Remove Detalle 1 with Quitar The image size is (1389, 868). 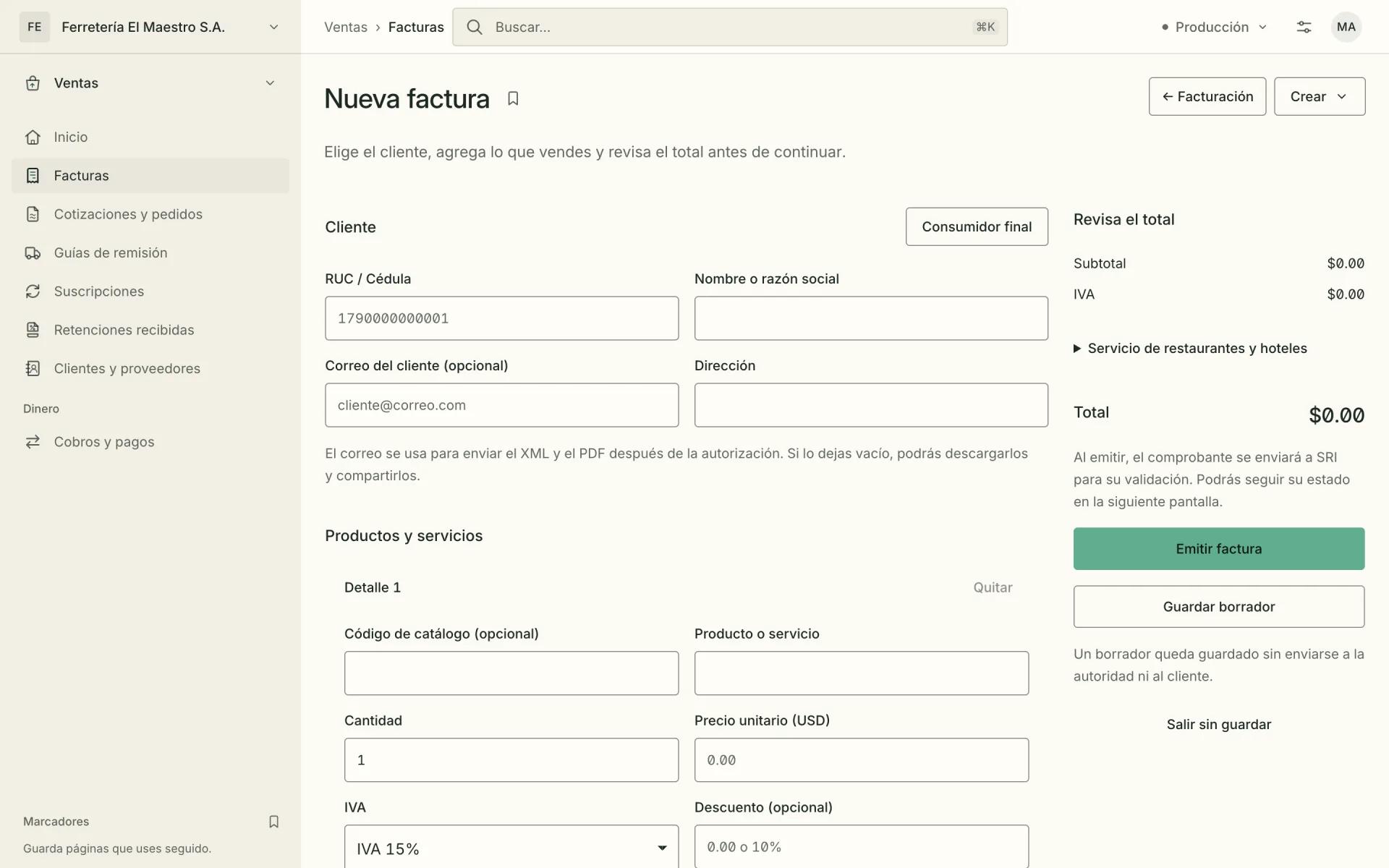tap(993, 587)
